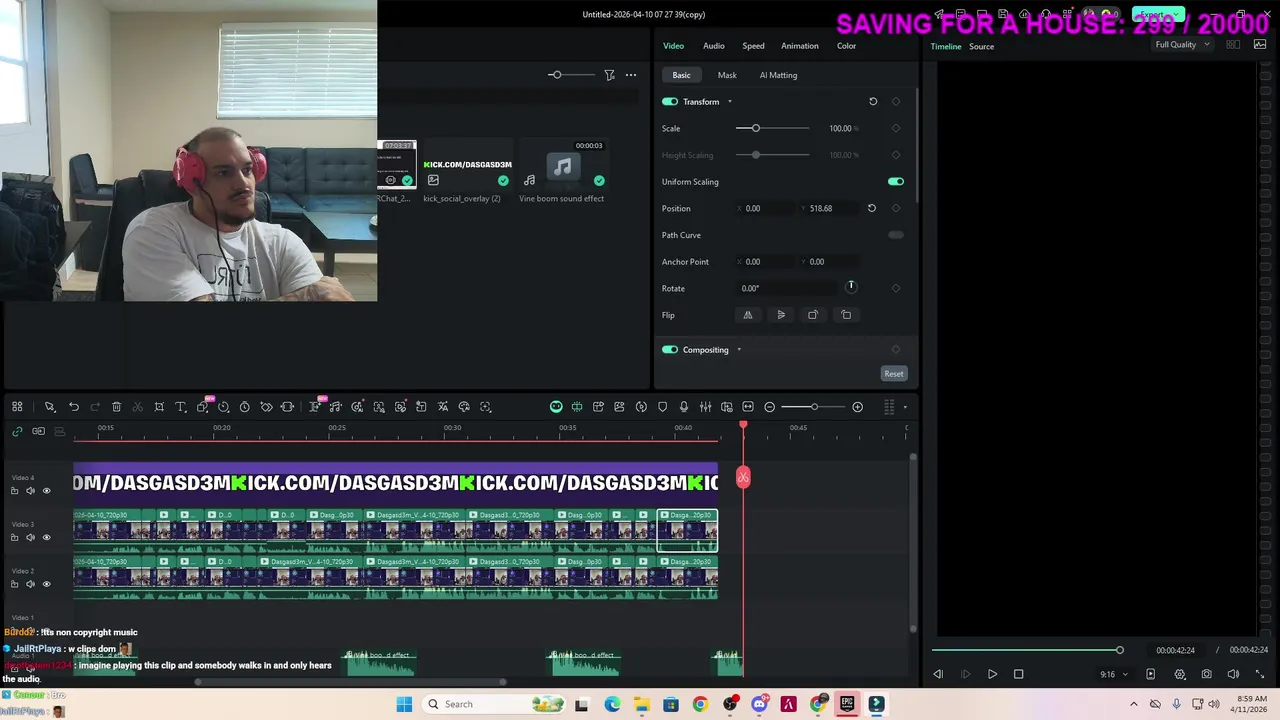Open the Color tab

(x=846, y=46)
